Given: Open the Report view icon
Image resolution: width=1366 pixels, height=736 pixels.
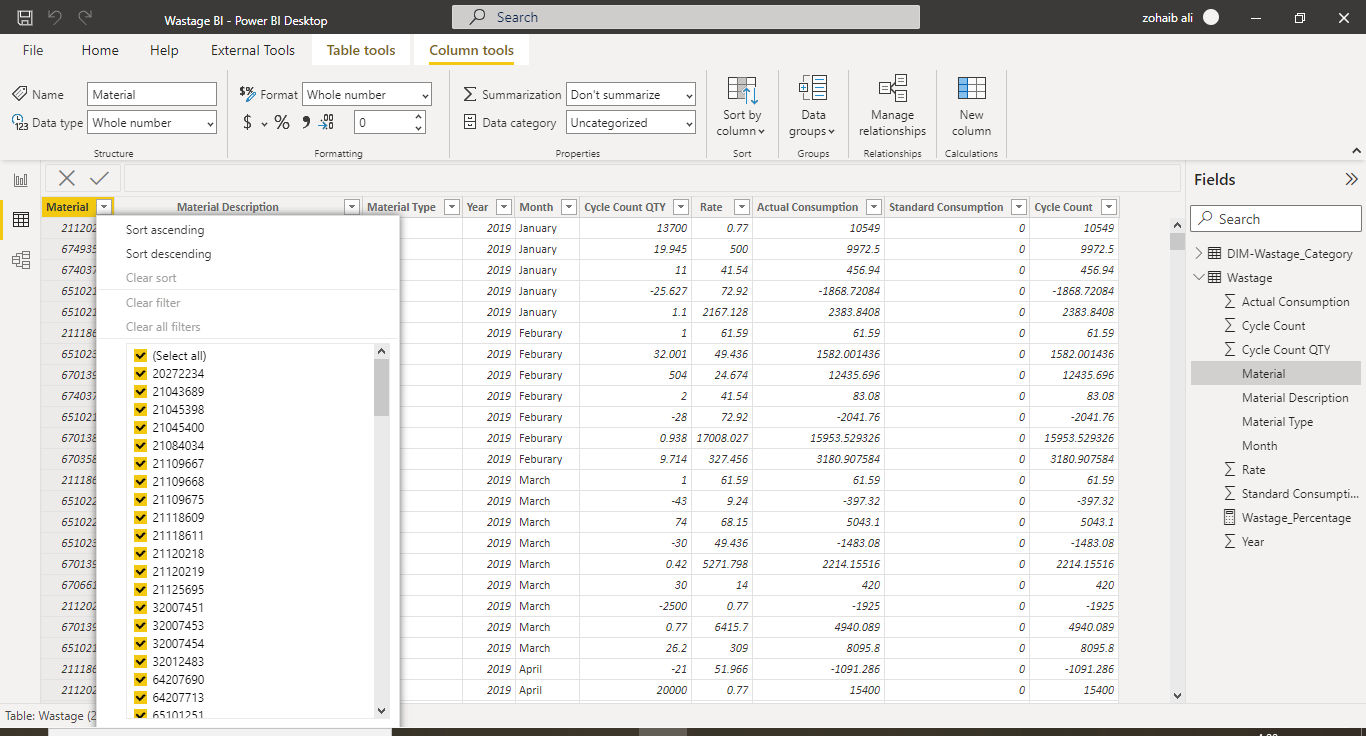Looking at the screenshot, I should tap(20, 180).
